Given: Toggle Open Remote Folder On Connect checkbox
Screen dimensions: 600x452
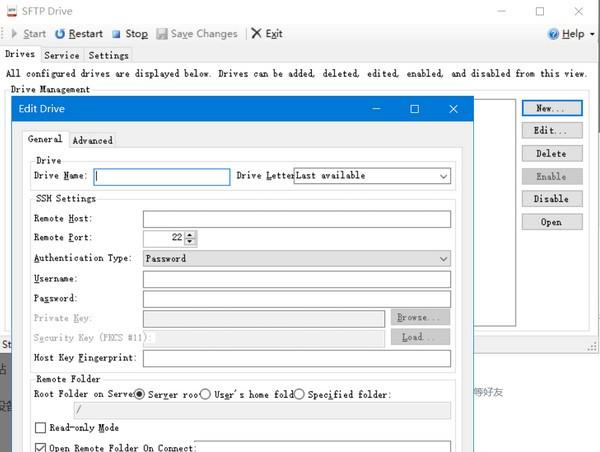Looking at the screenshot, I should click(40, 447).
